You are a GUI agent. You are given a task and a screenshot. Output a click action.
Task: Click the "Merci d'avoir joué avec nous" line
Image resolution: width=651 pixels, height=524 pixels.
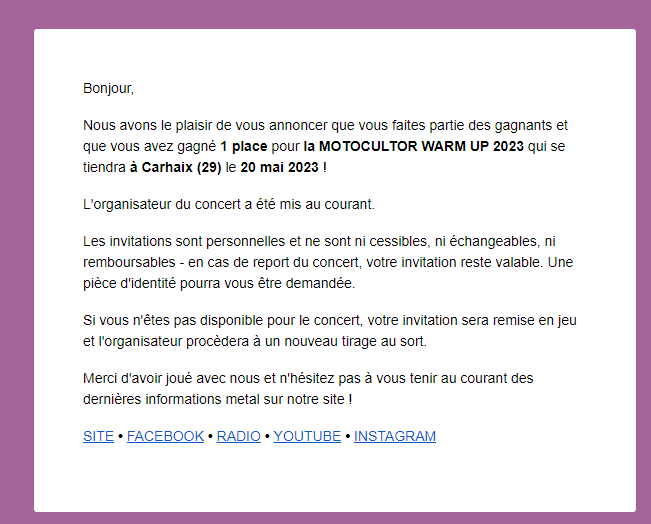pyautogui.click(x=308, y=378)
